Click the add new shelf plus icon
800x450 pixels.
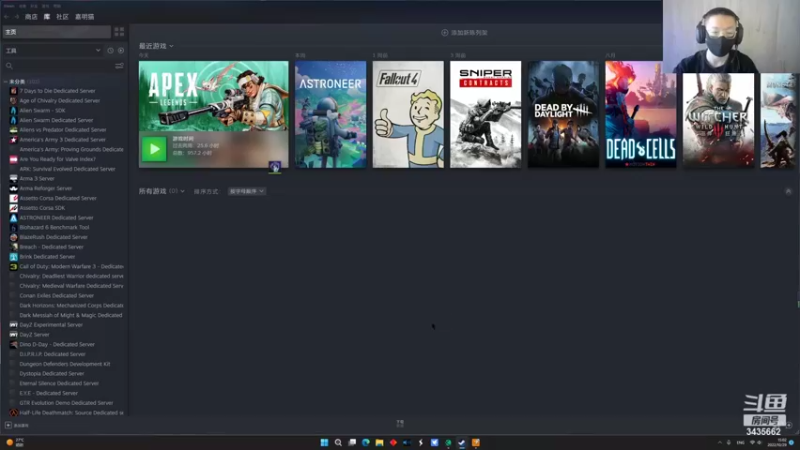coord(444,33)
